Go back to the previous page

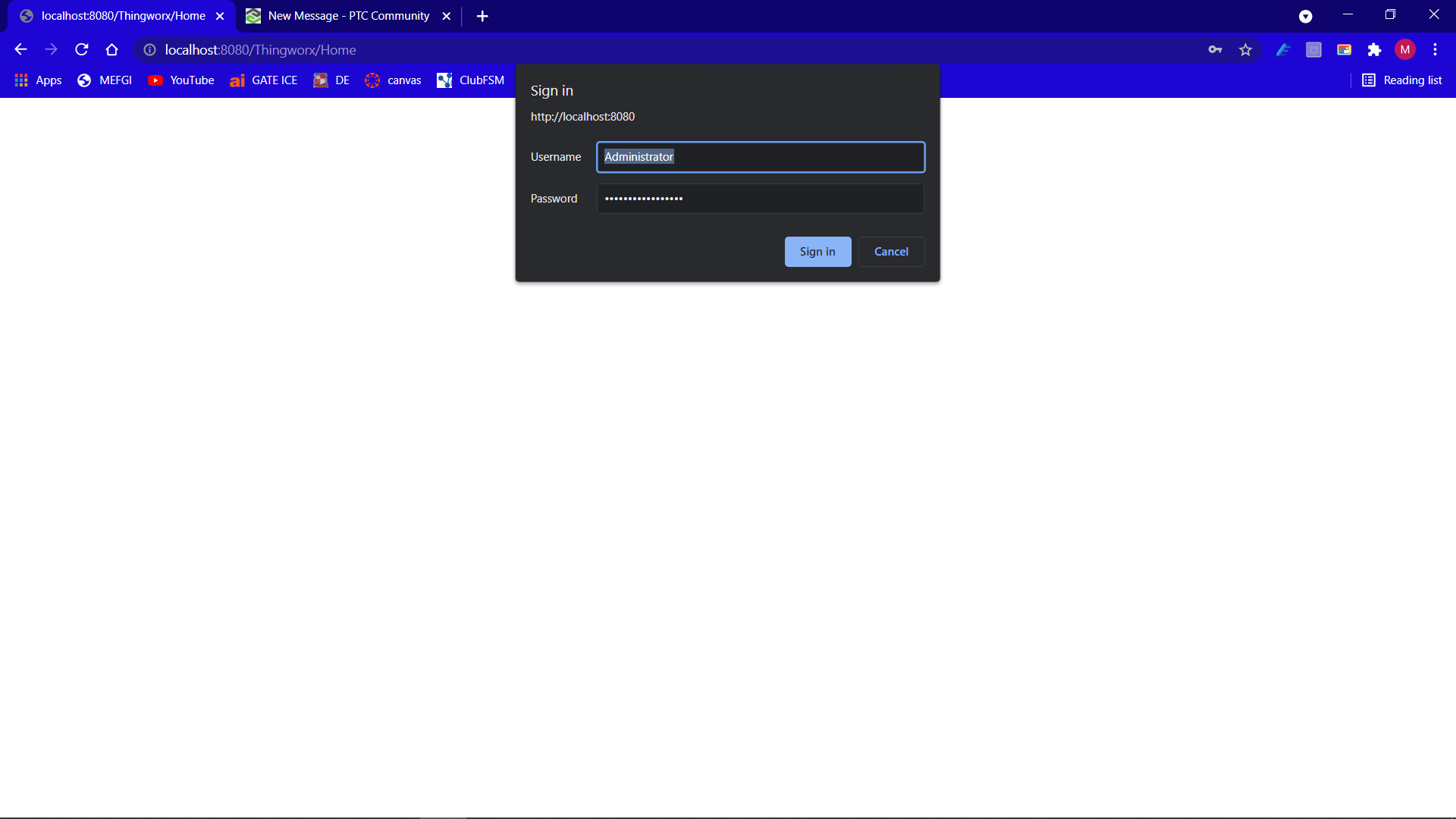[x=20, y=49]
